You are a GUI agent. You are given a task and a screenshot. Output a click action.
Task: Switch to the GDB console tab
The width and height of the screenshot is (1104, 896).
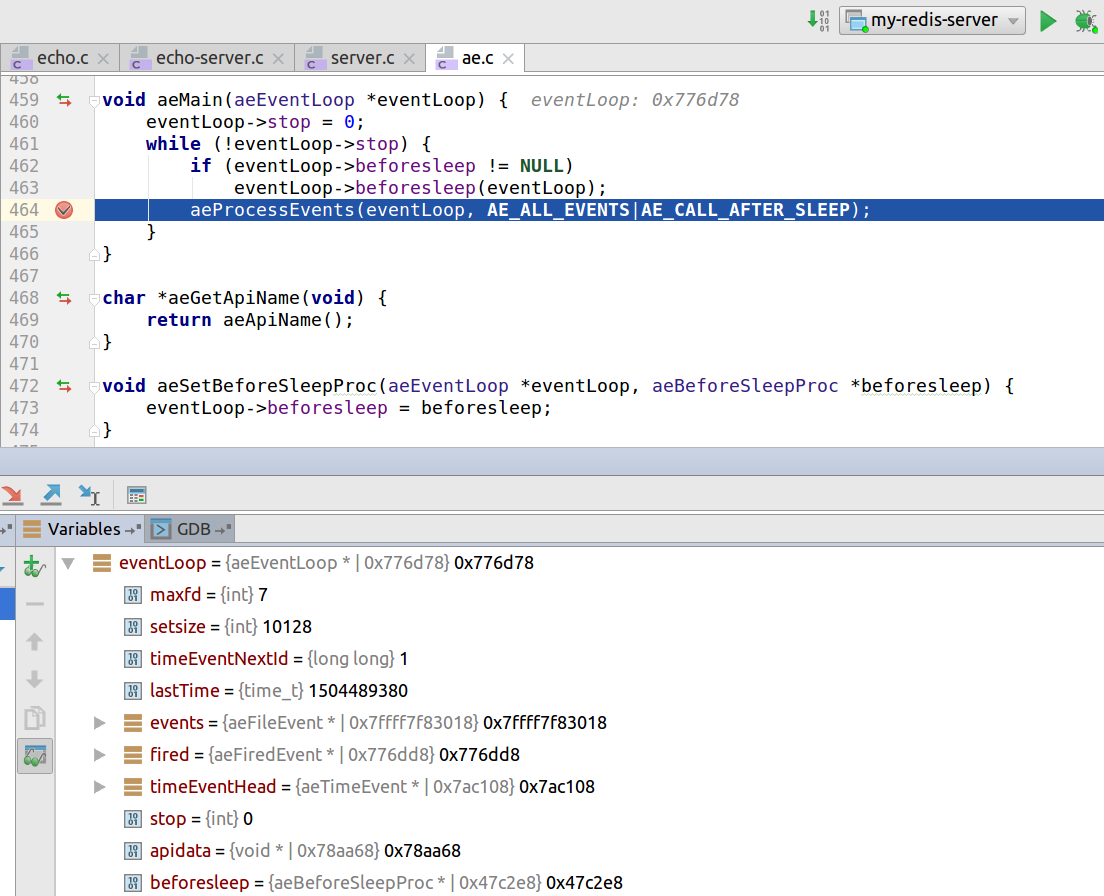(190, 529)
